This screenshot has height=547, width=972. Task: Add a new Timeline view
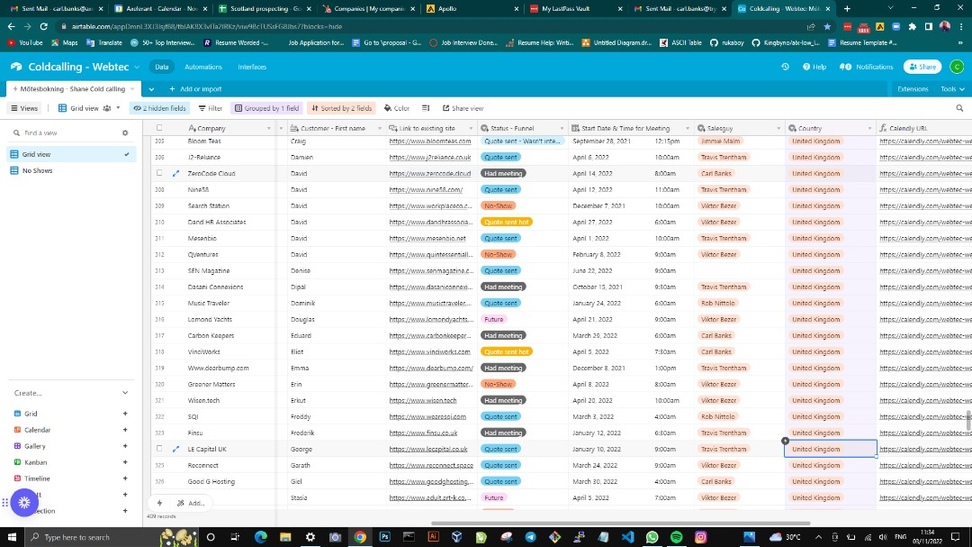(x=125, y=478)
